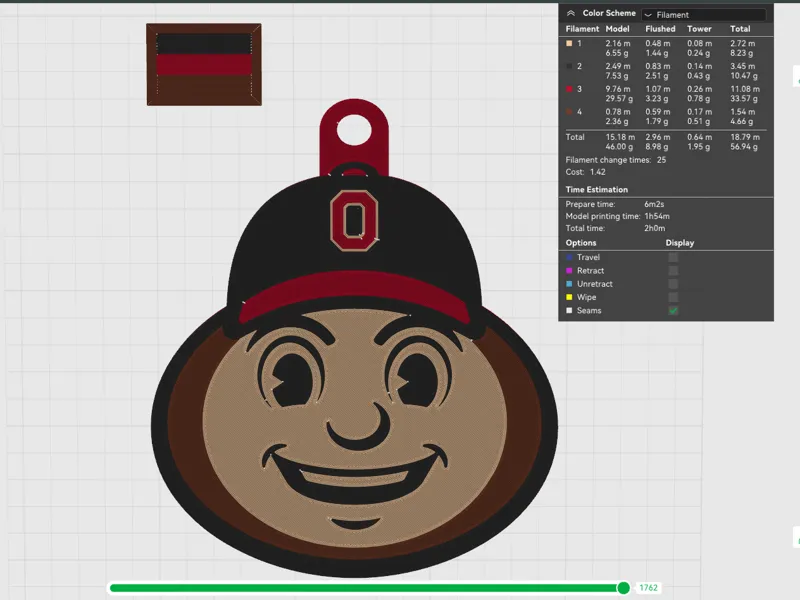Click total filament weight 56.94 g

744,147
